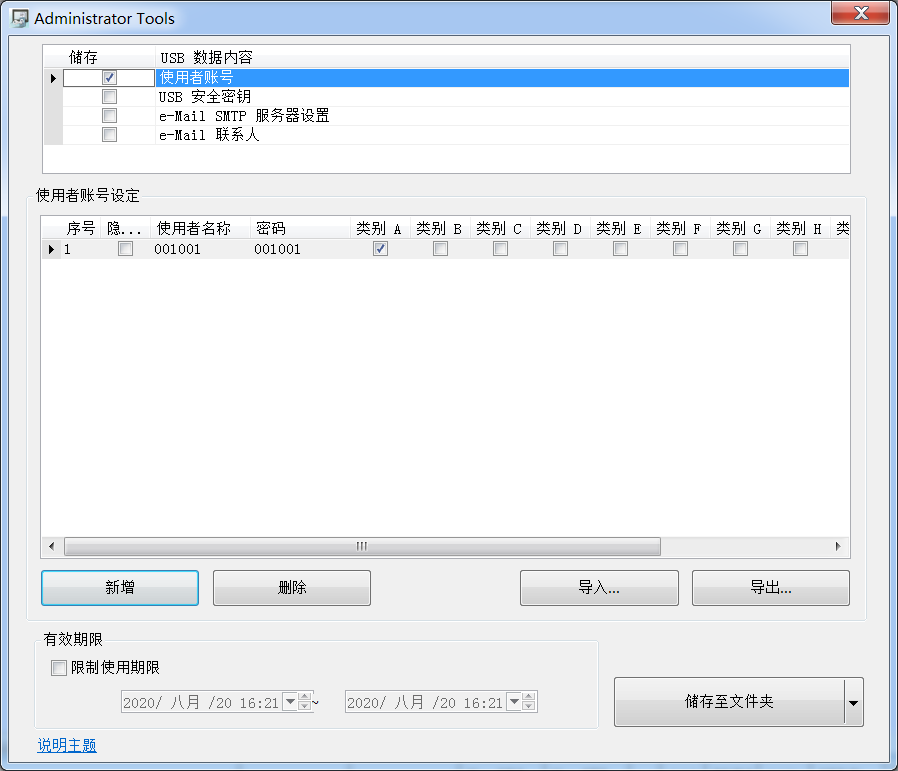Enable 类别 B for user 001001

pos(440,248)
